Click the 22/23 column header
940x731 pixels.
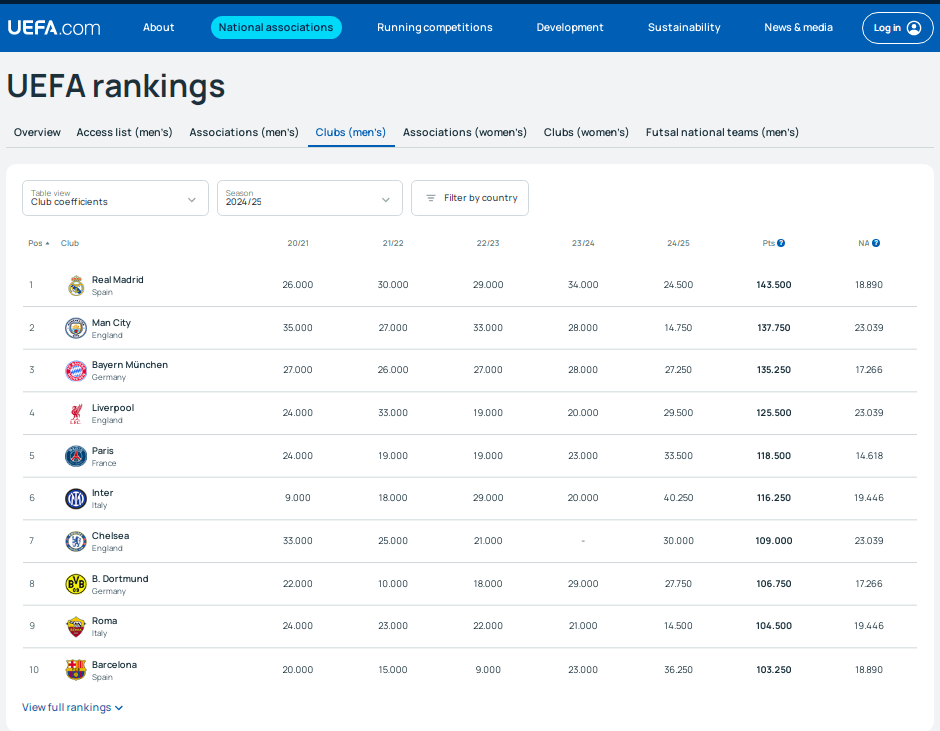pos(488,243)
